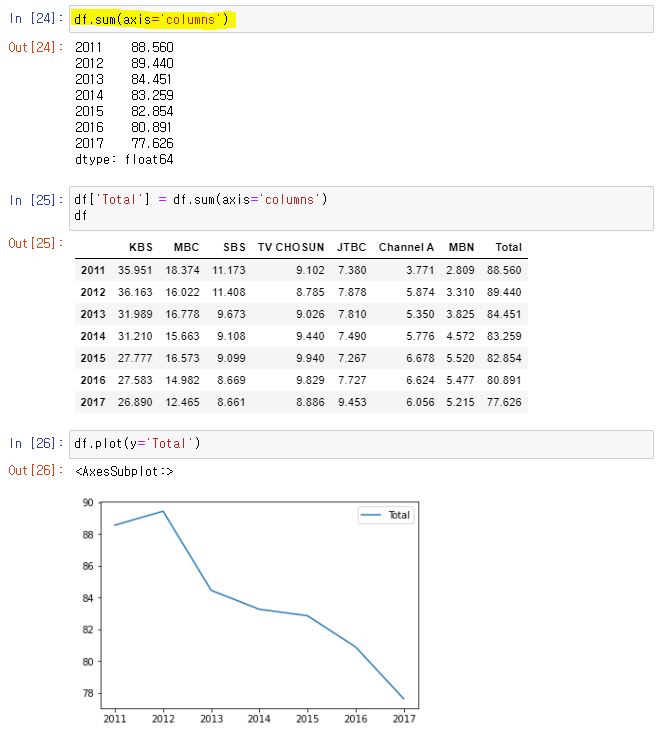Click Total value 89.440 in the table
This screenshot has width=661, height=733.
pyautogui.click(x=504, y=292)
